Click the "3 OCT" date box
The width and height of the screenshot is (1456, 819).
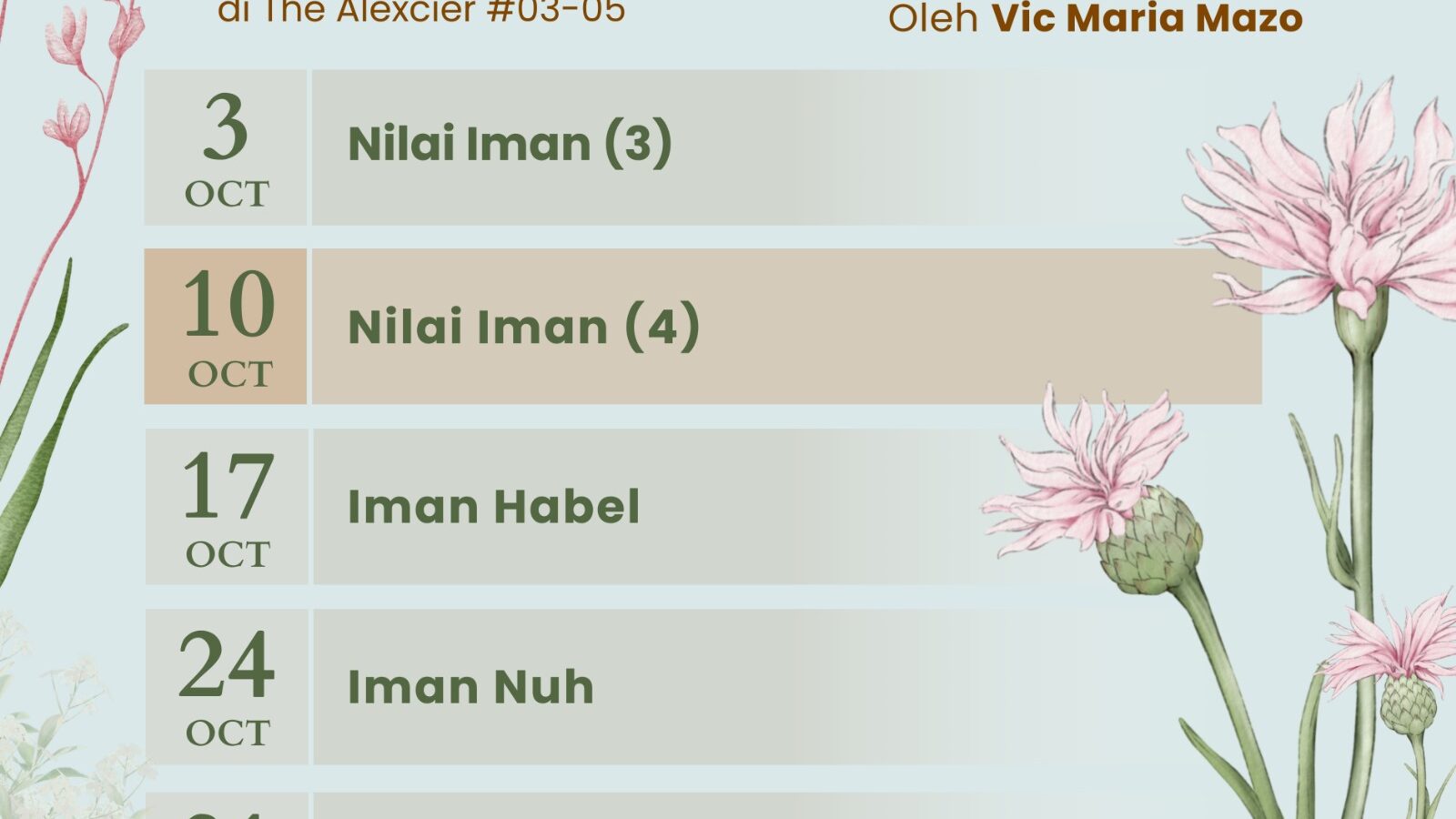pos(226,147)
